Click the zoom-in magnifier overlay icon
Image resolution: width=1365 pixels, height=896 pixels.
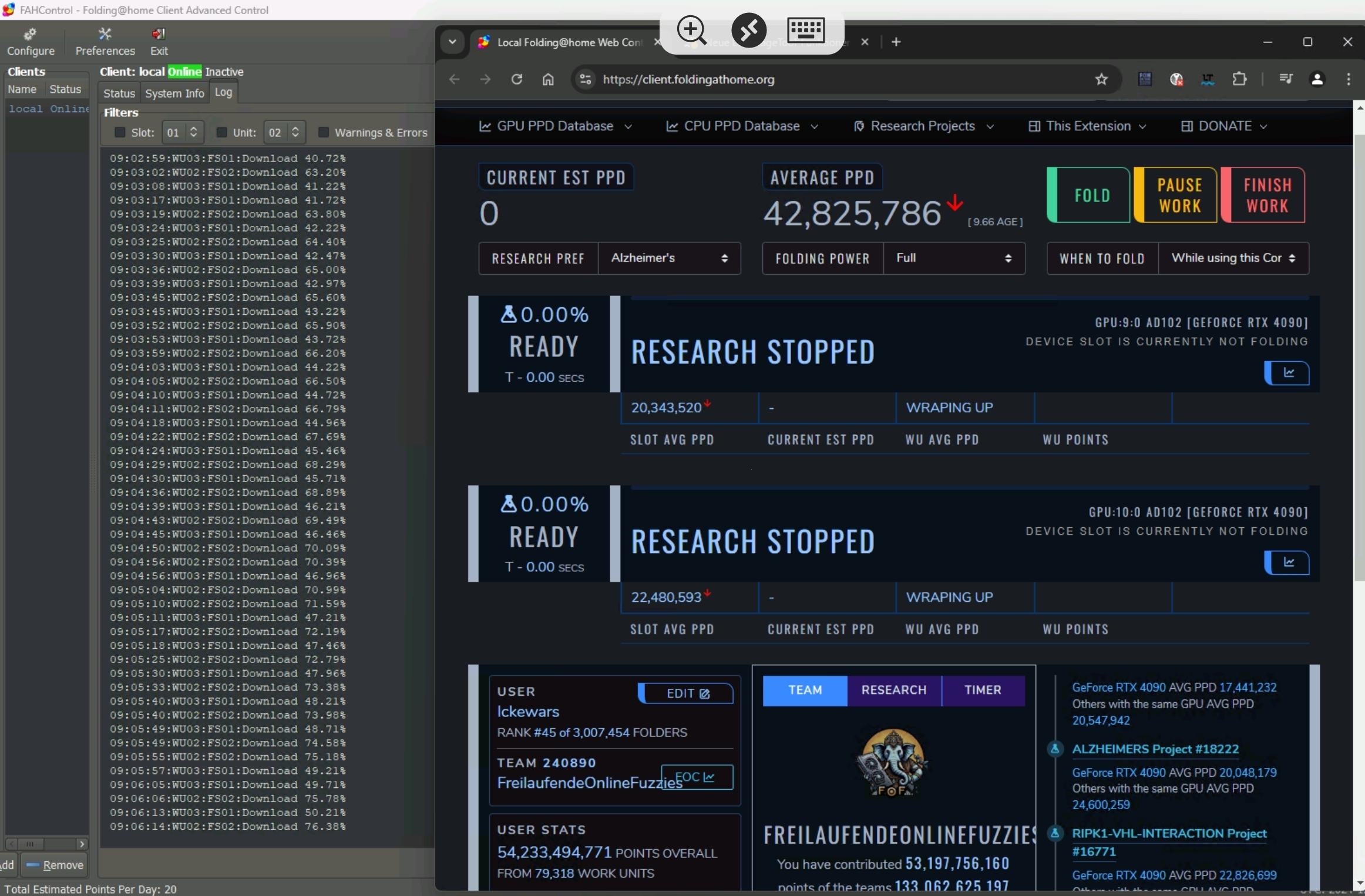click(x=691, y=29)
